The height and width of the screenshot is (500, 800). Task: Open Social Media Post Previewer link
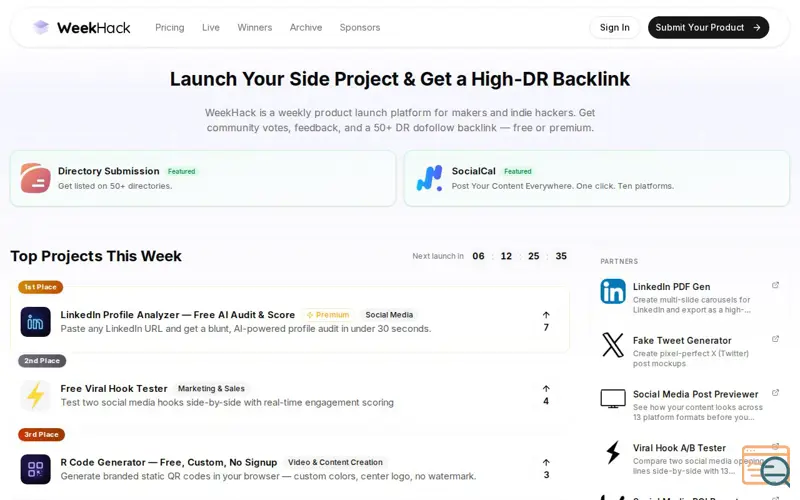pyautogui.click(x=695, y=394)
